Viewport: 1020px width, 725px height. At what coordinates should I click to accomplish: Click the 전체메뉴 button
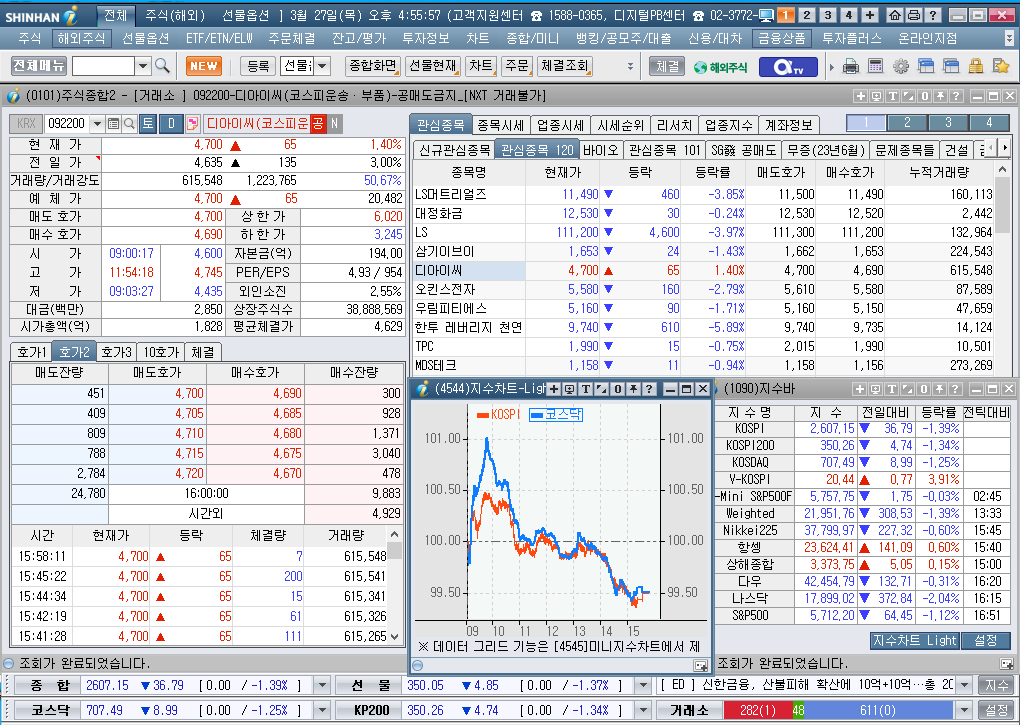[39, 65]
